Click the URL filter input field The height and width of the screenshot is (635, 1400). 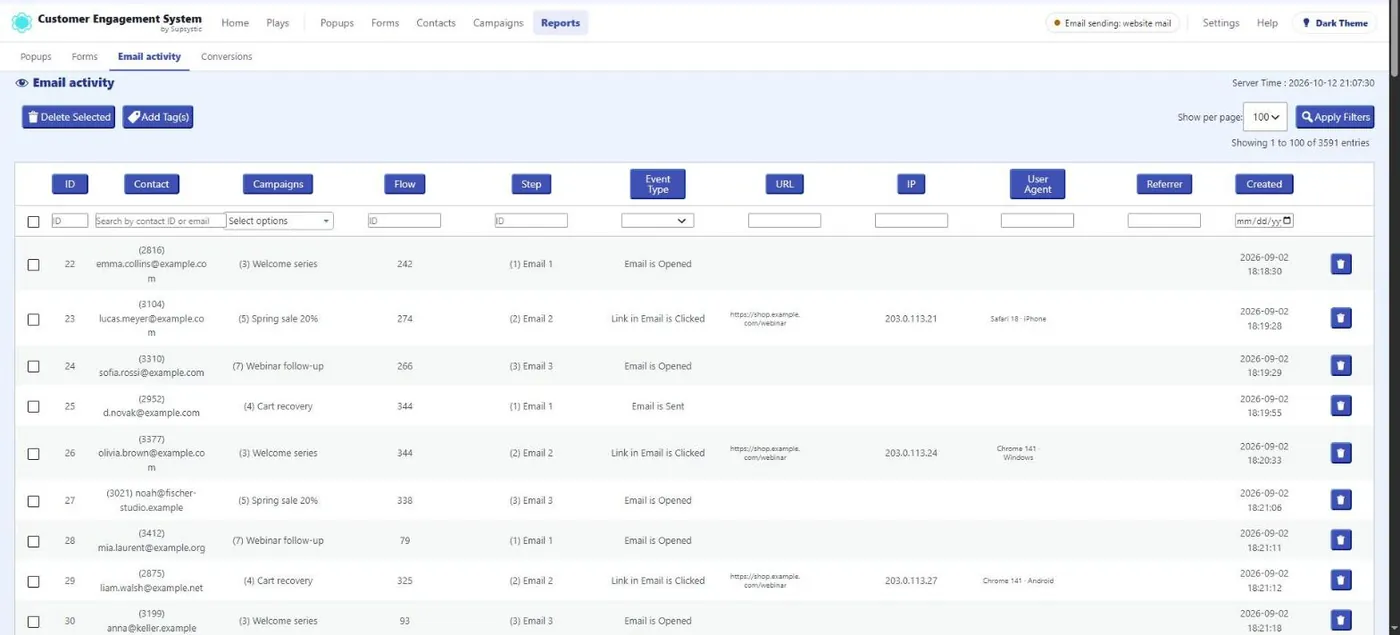[x=784, y=221]
